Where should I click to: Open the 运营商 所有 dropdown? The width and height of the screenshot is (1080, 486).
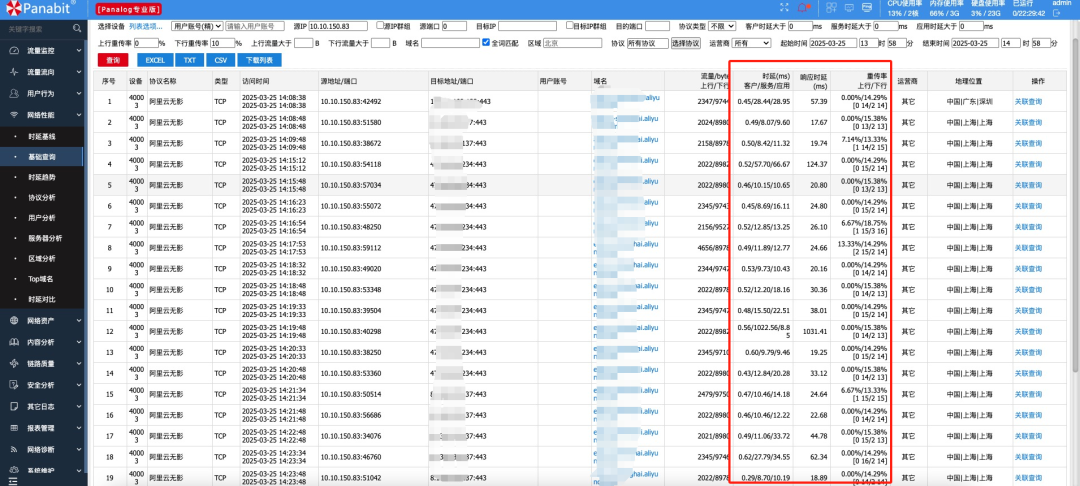click(751, 43)
